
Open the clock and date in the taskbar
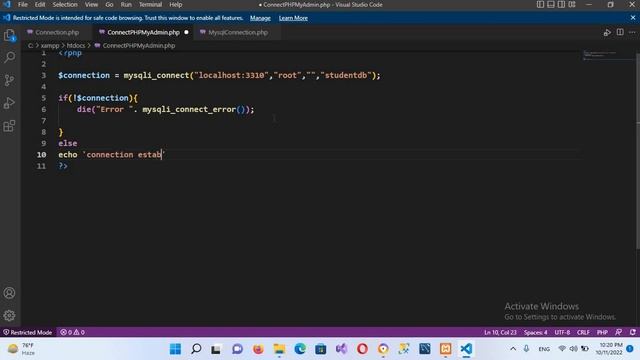click(x=609, y=349)
